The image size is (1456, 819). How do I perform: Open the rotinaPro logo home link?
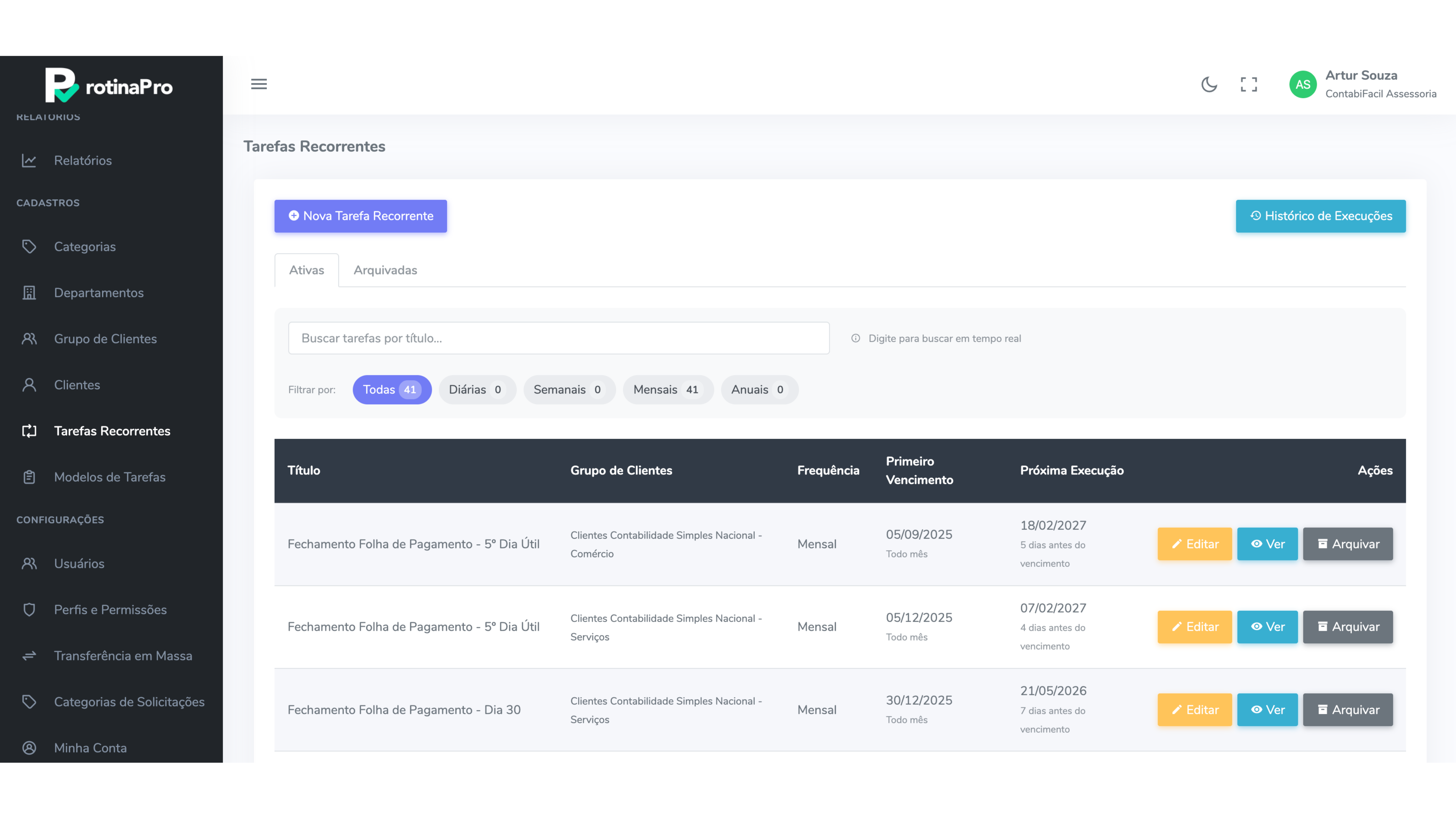coord(109,85)
